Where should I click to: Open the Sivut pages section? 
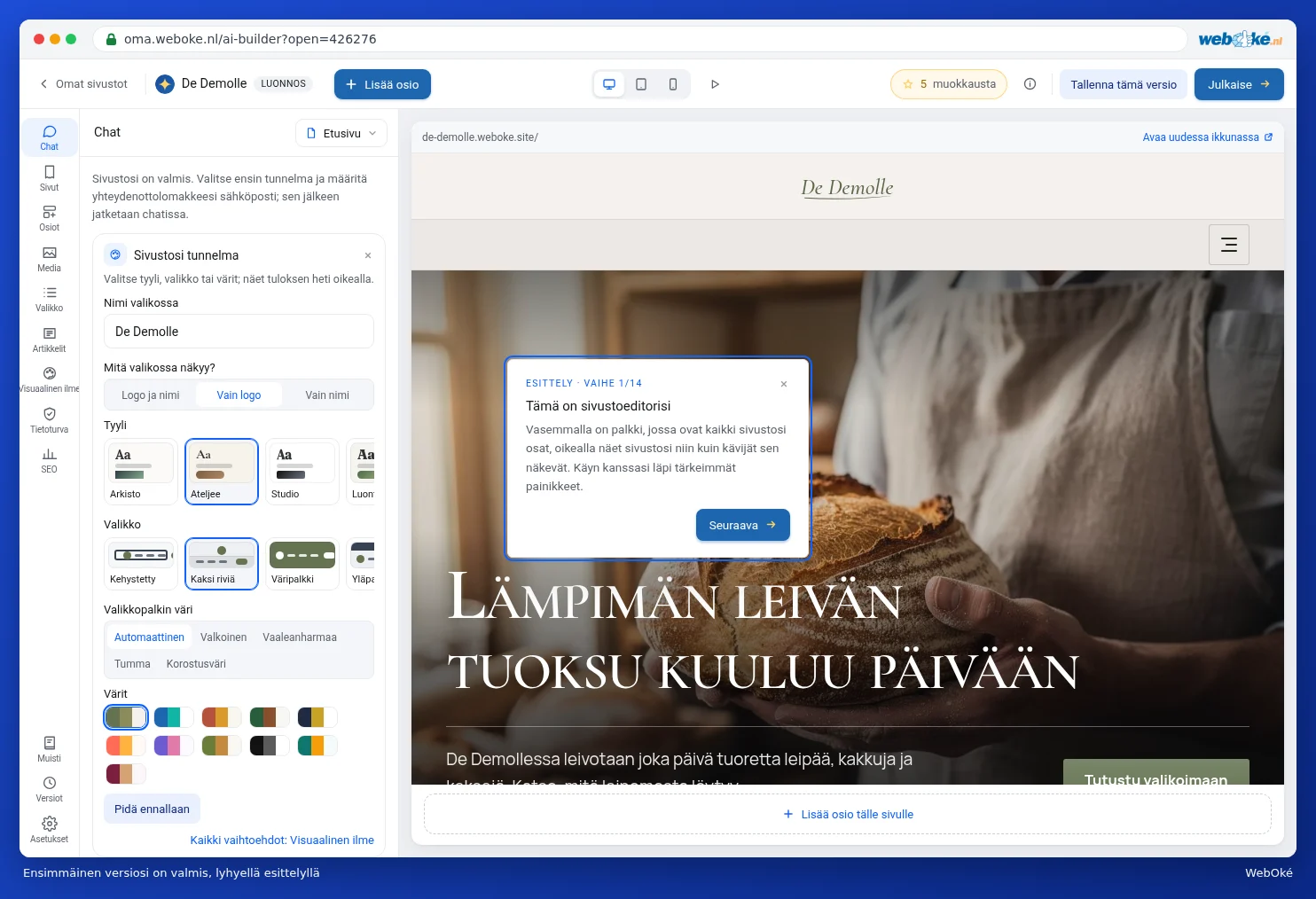50,177
